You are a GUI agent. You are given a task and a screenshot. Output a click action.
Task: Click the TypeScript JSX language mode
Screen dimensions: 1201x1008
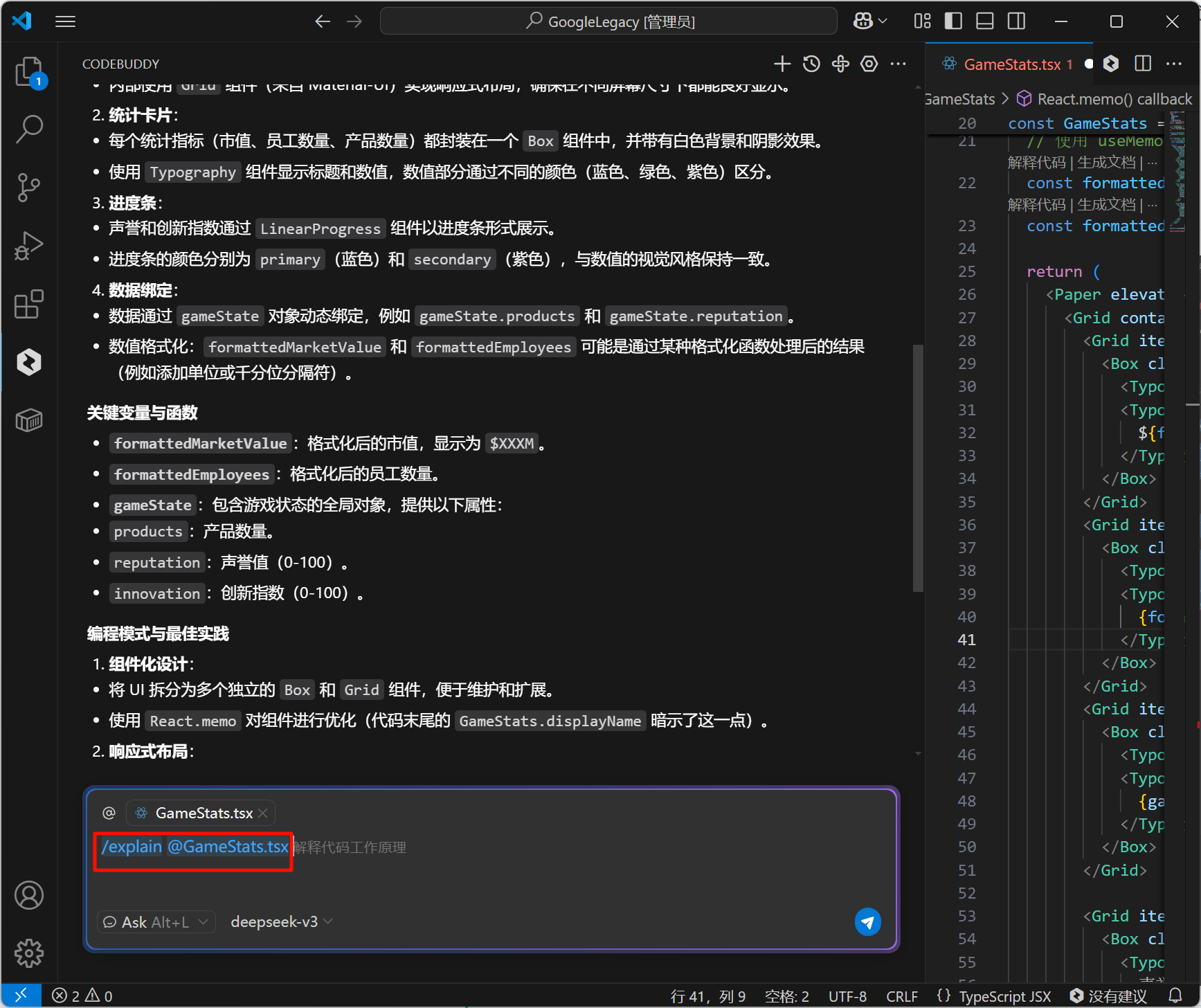tap(1004, 996)
